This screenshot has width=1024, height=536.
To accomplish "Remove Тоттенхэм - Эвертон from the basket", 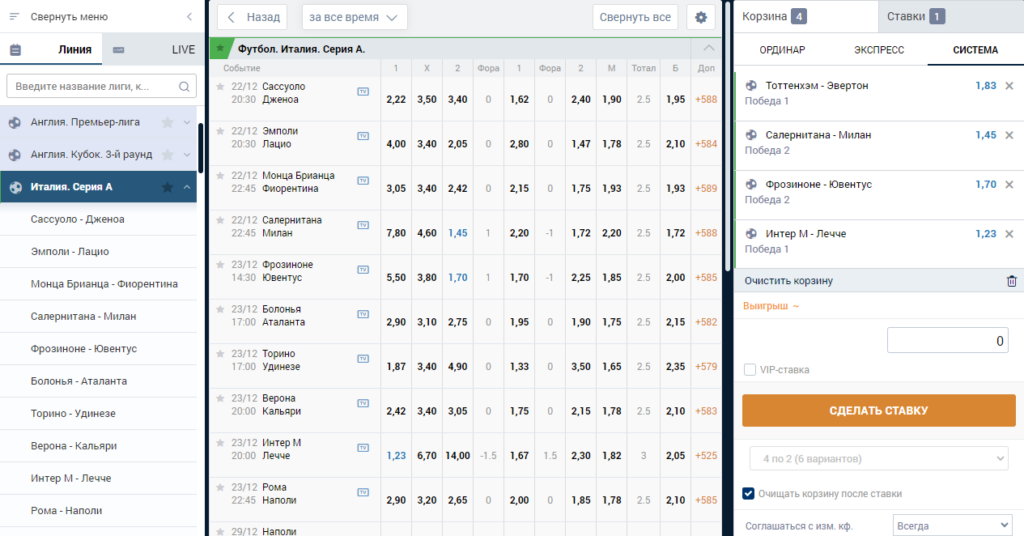I will click(1009, 86).
